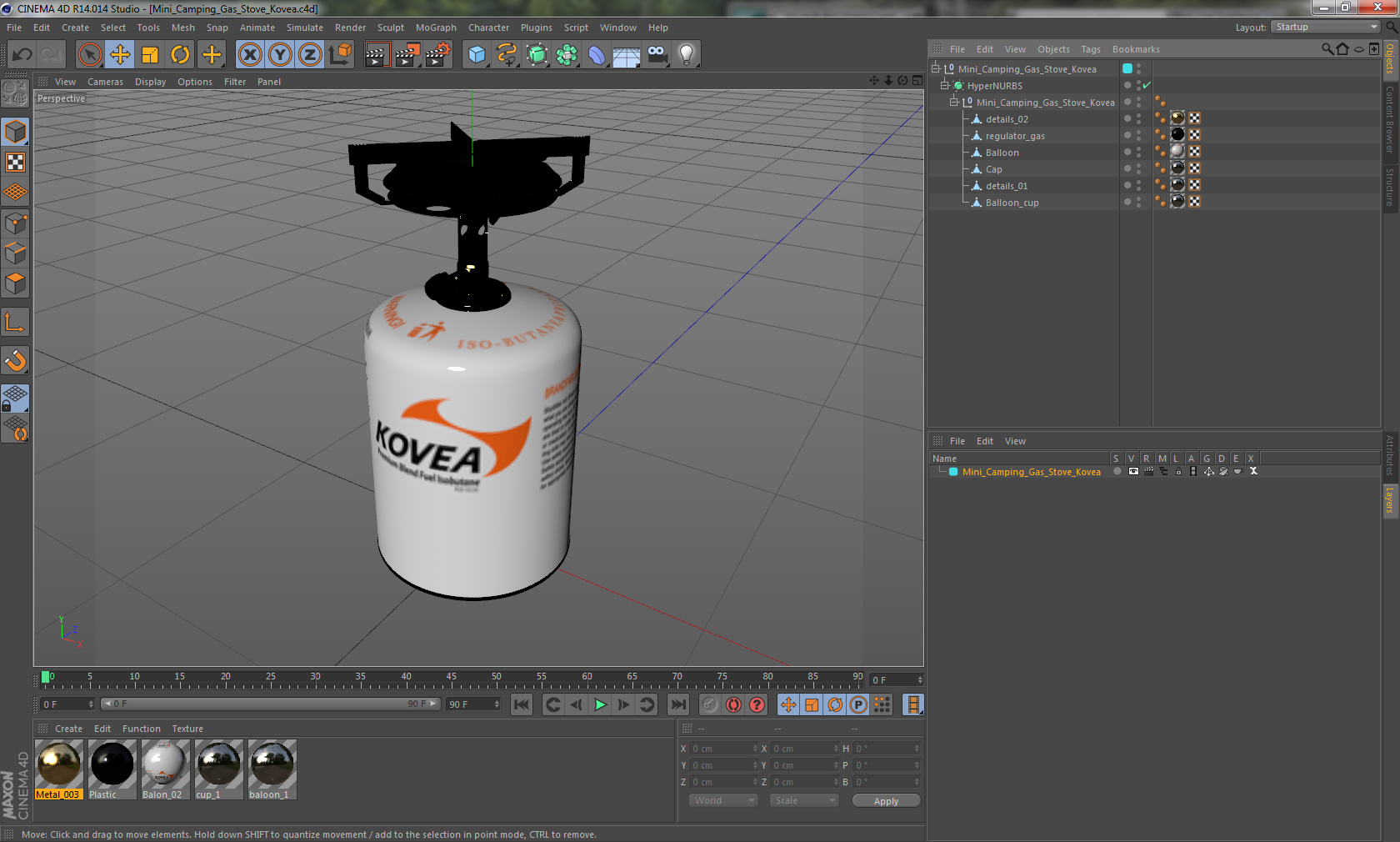Switch to Polygons mode in left palette
The height and width of the screenshot is (842, 1400).
(x=15, y=284)
